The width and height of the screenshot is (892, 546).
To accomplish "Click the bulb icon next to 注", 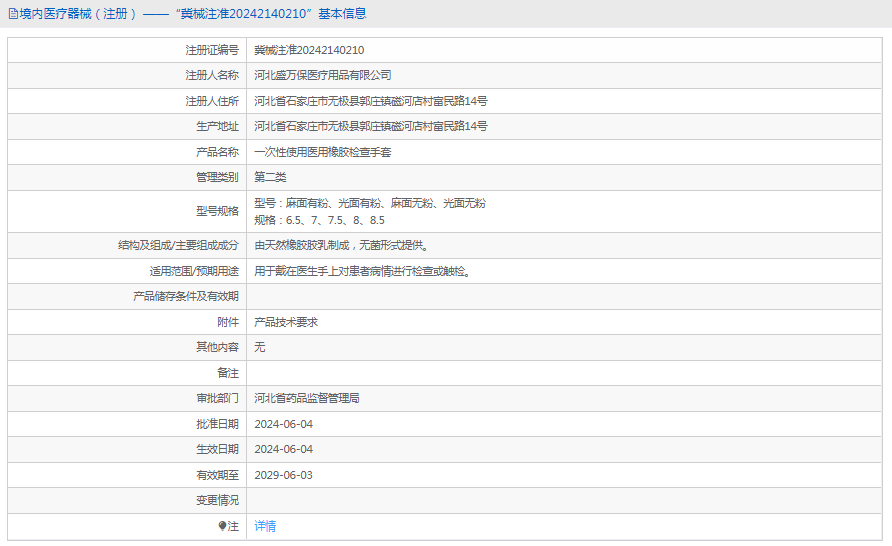I will point(222,526).
